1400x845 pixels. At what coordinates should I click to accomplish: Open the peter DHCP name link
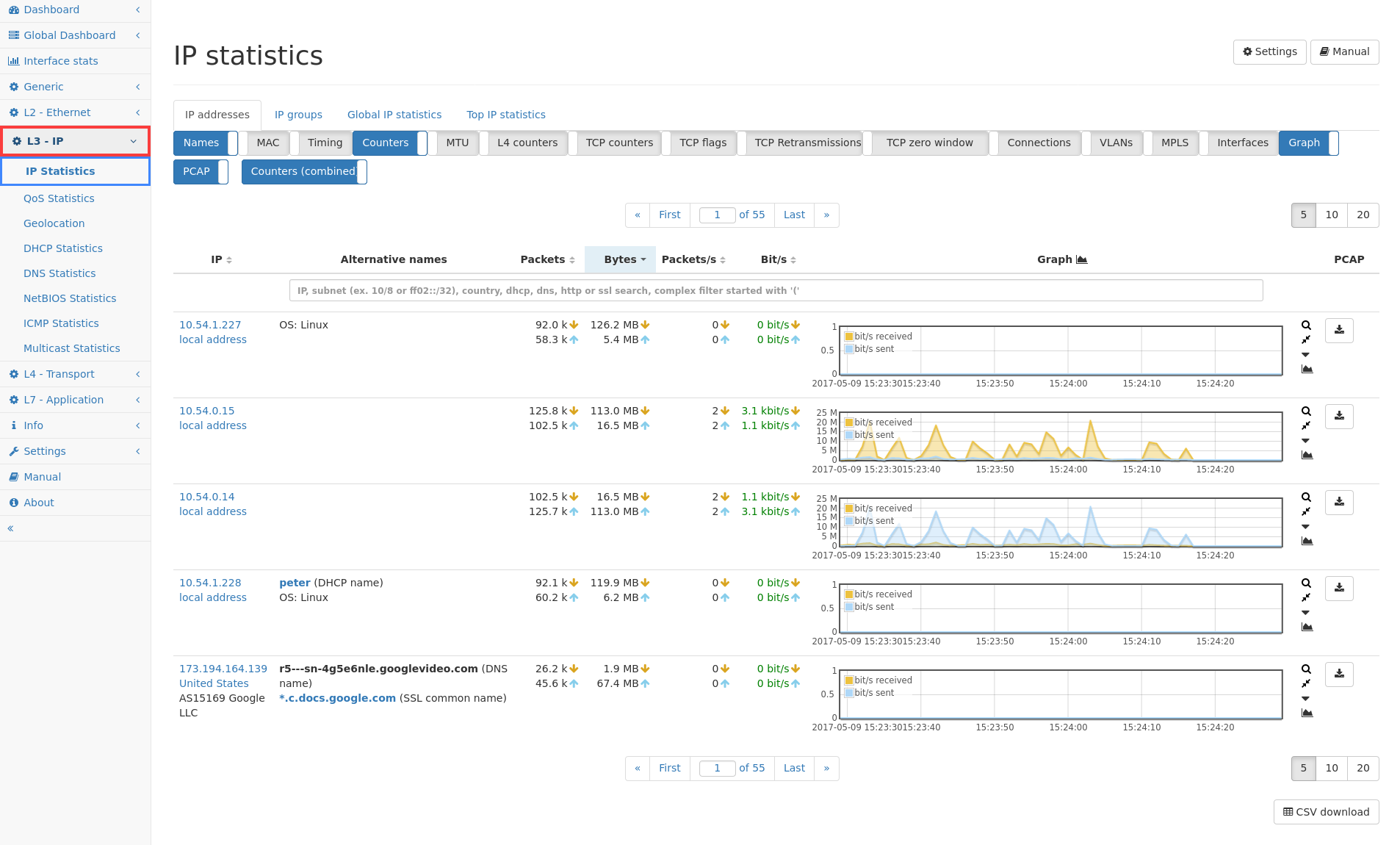coord(295,583)
